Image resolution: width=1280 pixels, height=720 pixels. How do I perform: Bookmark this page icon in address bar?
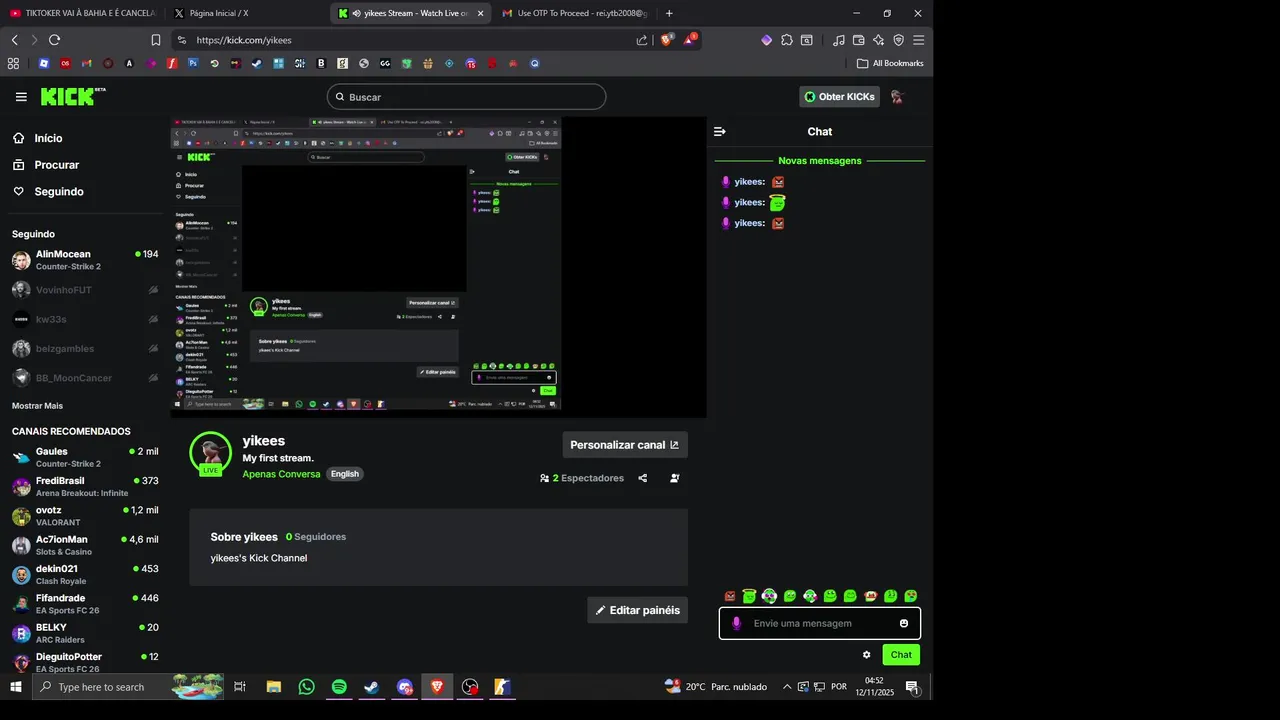tap(156, 40)
